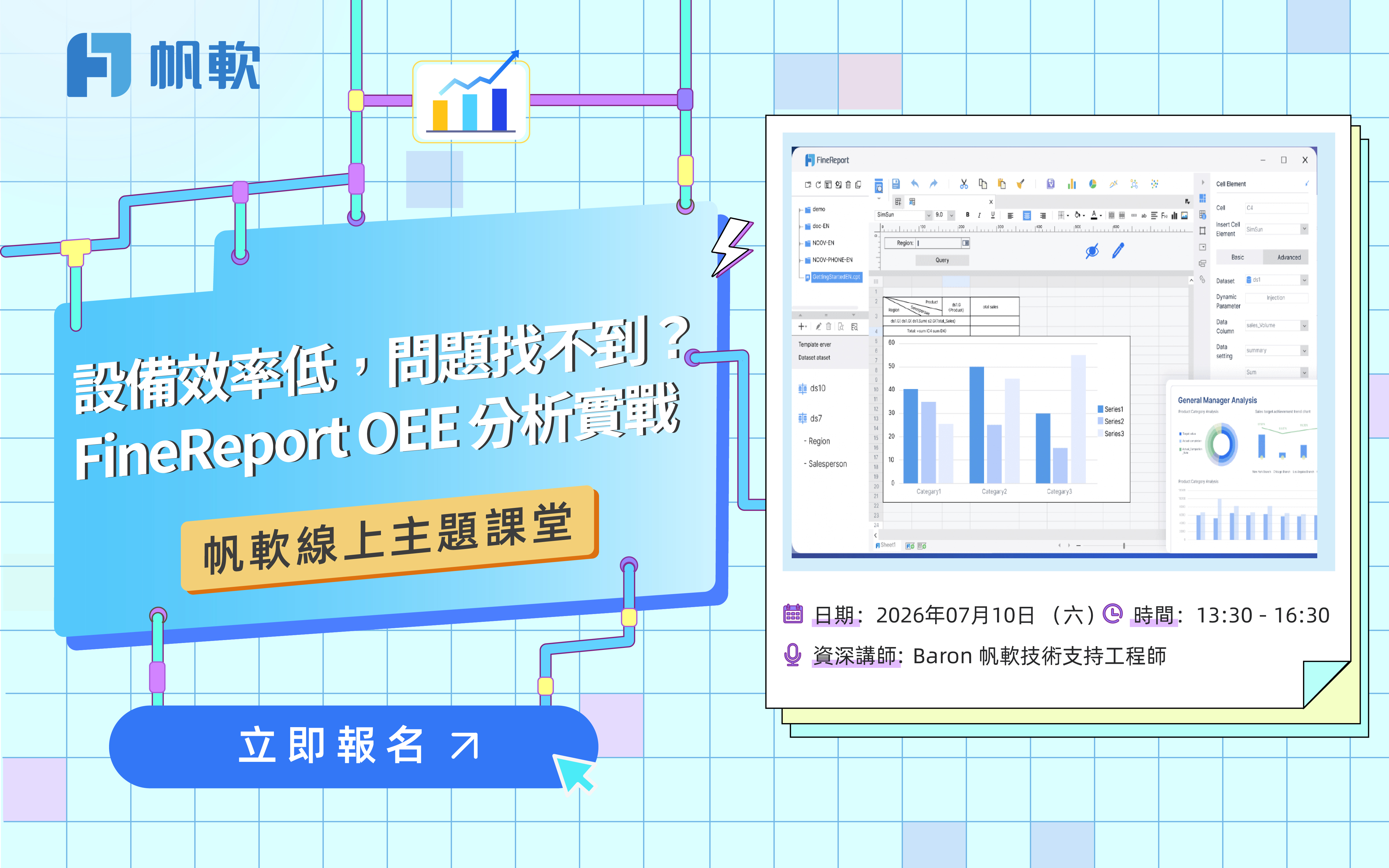1389x868 pixels.
Task: Toggle the crossed-out eye visibility icon
Action: pos(1092,251)
